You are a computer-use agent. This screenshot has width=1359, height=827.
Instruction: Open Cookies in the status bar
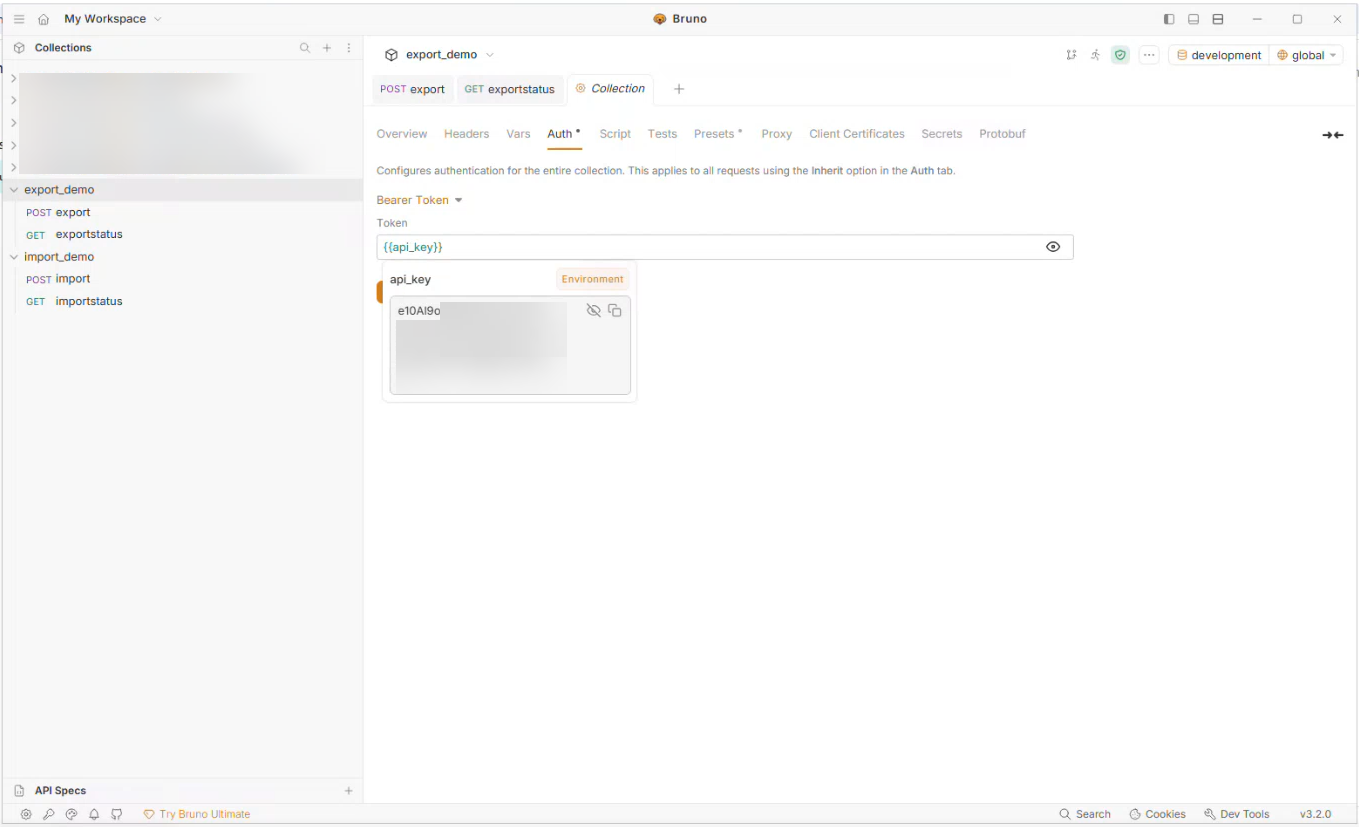tap(1157, 815)
